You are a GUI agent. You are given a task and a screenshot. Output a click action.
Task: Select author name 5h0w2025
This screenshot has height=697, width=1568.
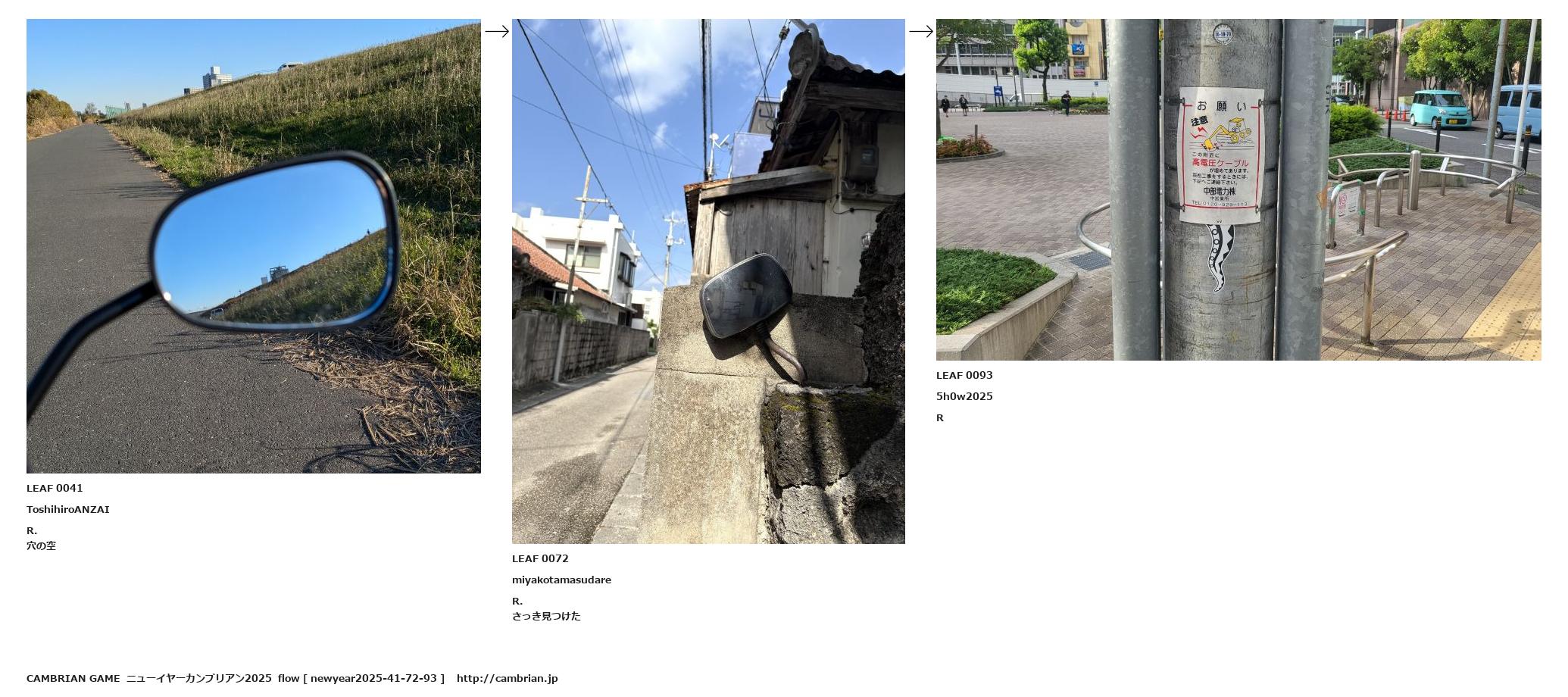click(x=964, y=397)
